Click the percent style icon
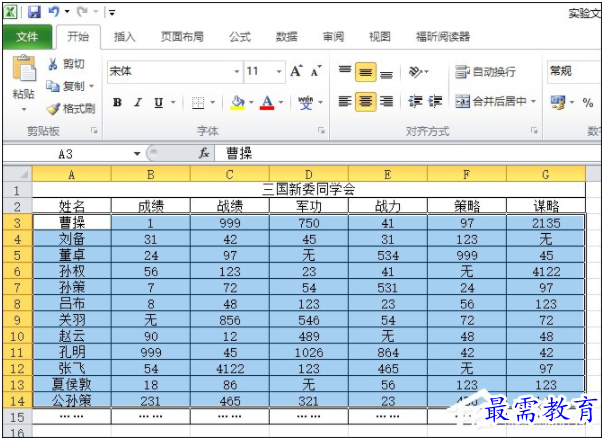 point(588,102)
